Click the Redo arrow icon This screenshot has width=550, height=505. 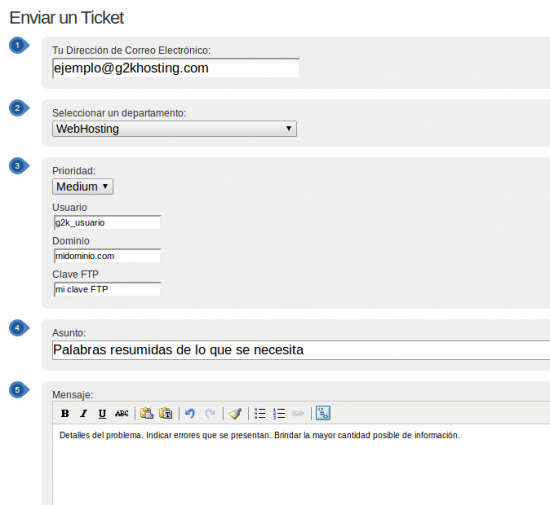(210, 413)
